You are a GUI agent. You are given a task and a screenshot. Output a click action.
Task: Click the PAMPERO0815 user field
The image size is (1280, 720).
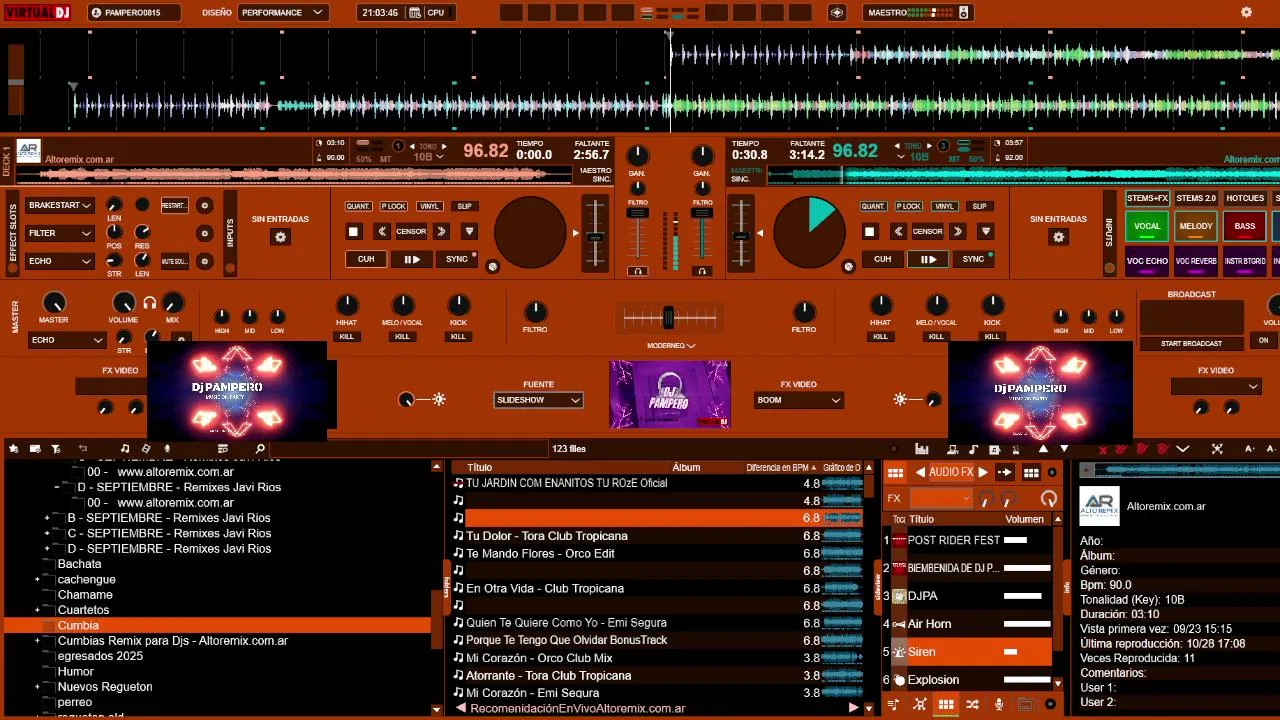coord(135,13)
